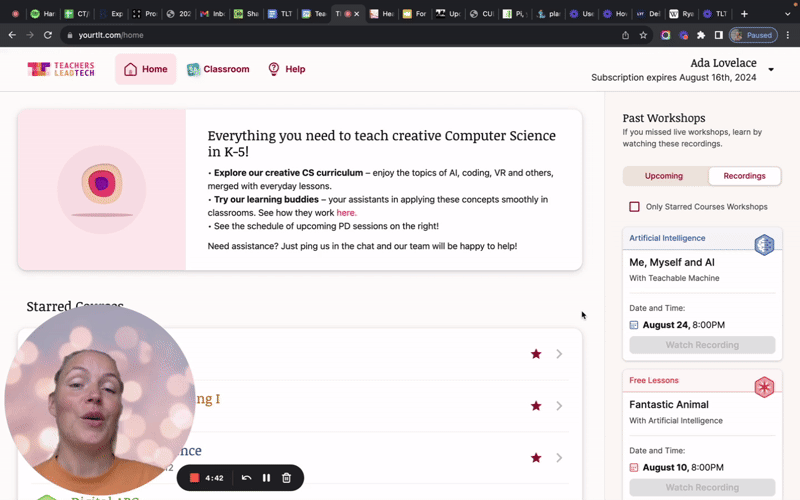
Task: Click the Free Lessons workshop badge icon
Action: 764,387
